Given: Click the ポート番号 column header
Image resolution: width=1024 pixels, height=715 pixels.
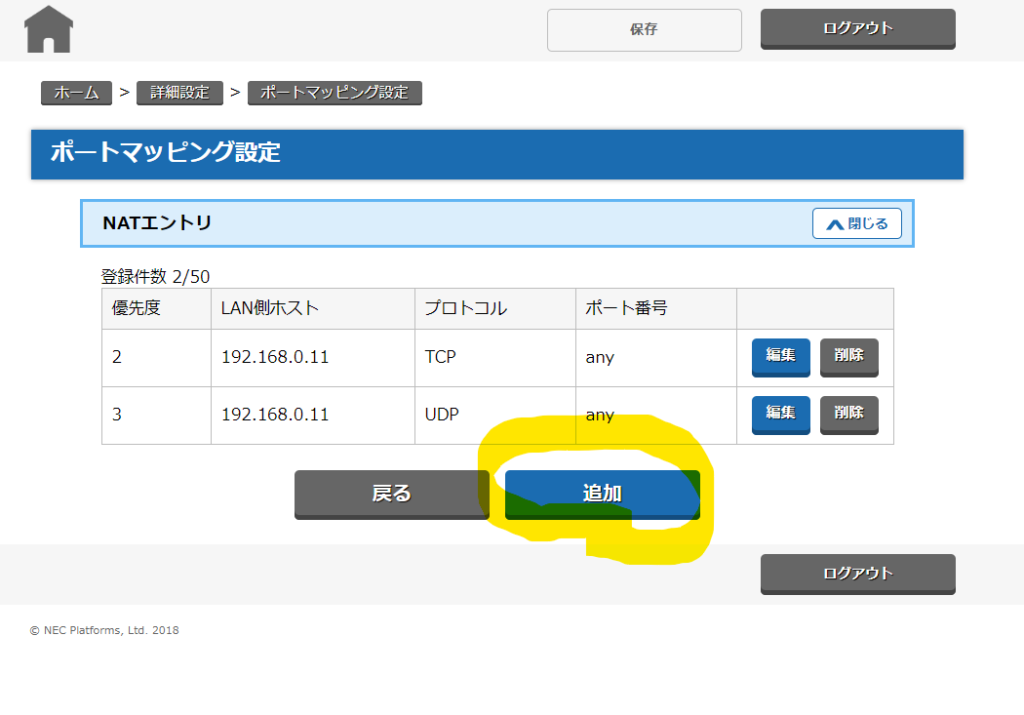Looking at the screenshot, I should [x=656, y=308].
